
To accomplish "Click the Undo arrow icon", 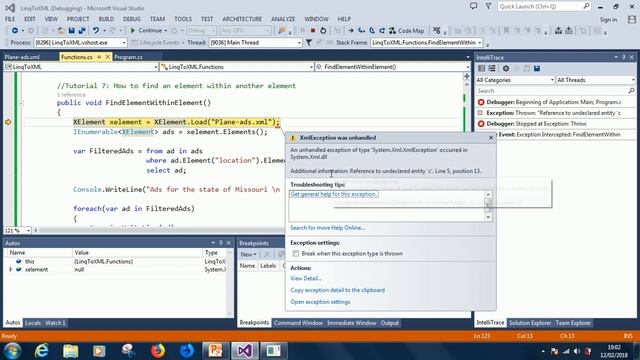I will pyautogui.click(x=96, y=31).
